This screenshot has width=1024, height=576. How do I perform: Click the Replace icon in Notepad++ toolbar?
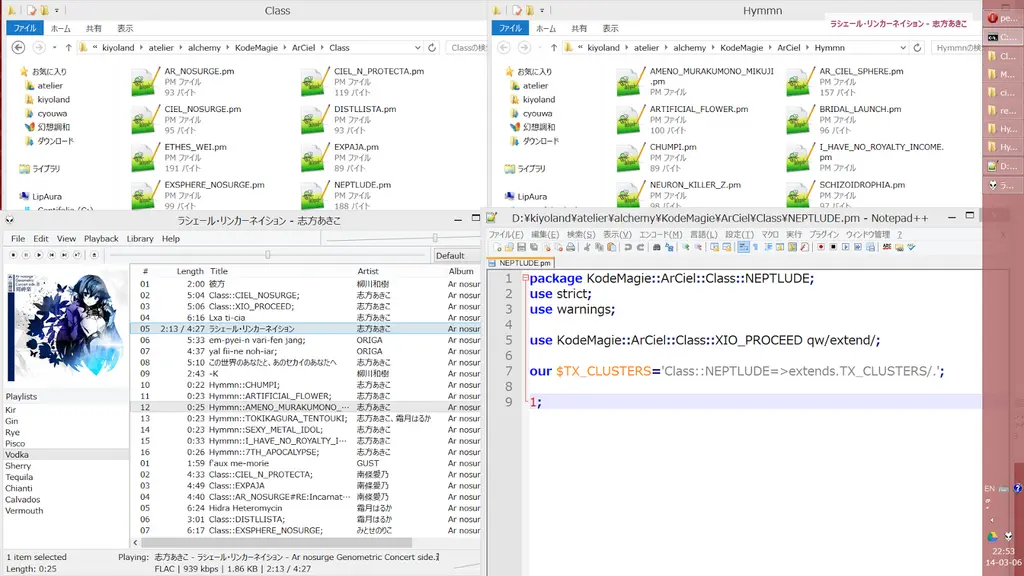coord(669,248)
